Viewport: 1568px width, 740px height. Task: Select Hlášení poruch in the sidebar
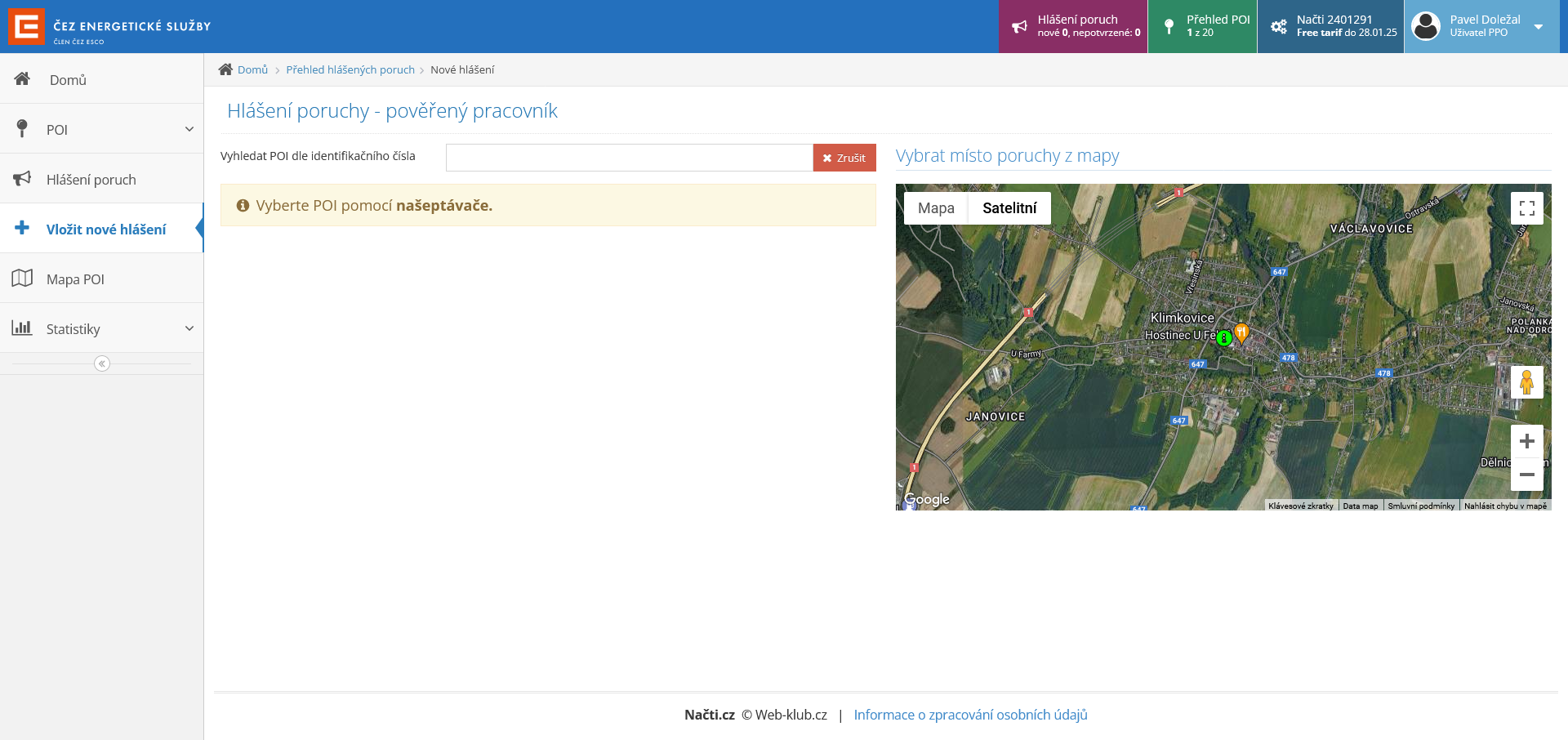click(91, 180)
